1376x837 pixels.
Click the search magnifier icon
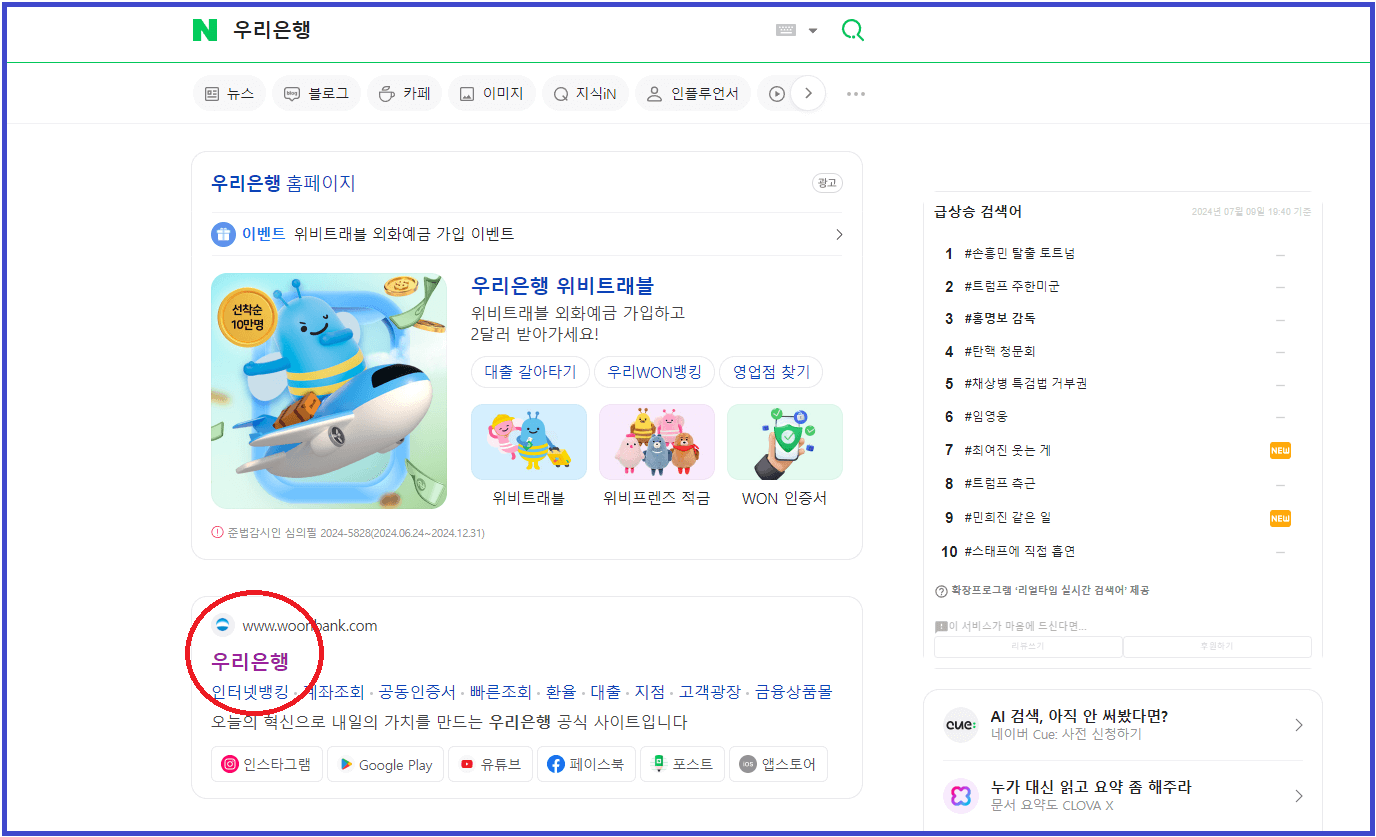(852, 30)
